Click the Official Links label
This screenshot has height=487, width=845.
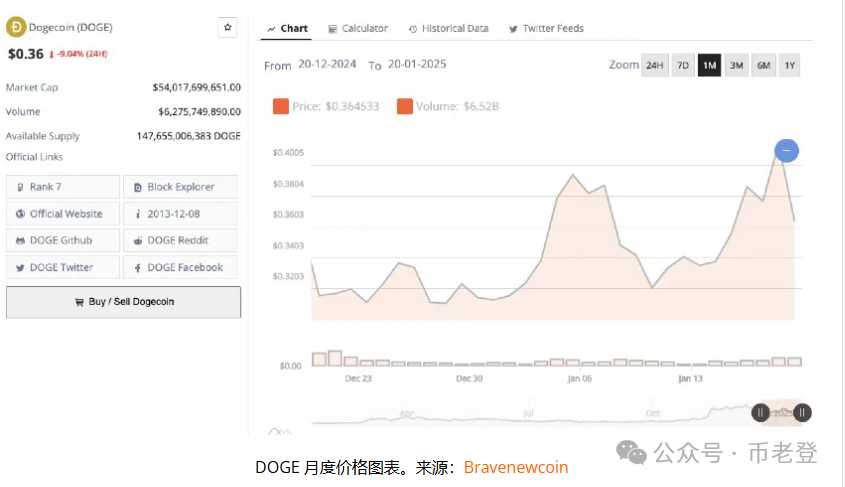pos(34,157)
